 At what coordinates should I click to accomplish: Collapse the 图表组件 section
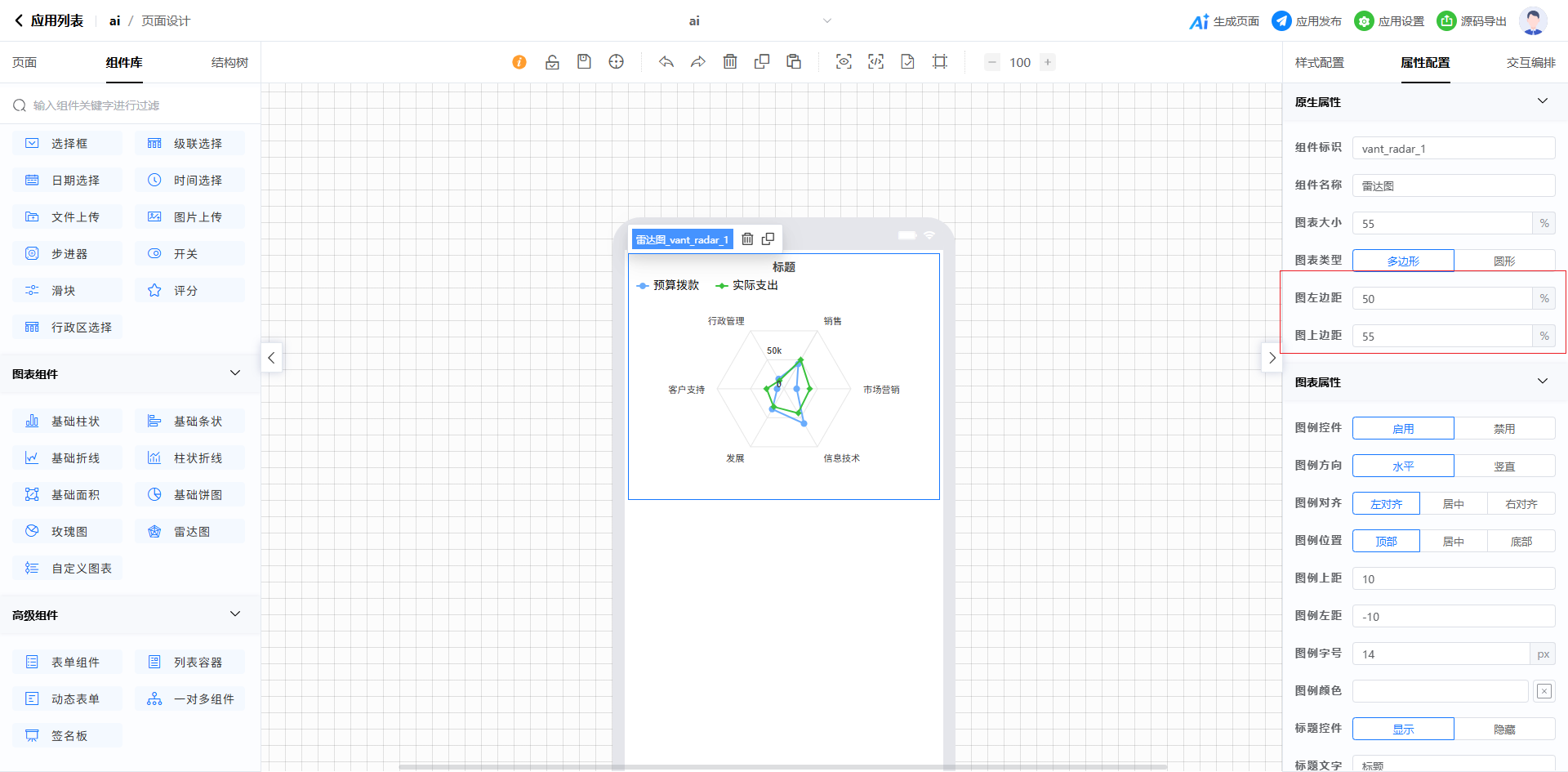[x=235, y=373]
